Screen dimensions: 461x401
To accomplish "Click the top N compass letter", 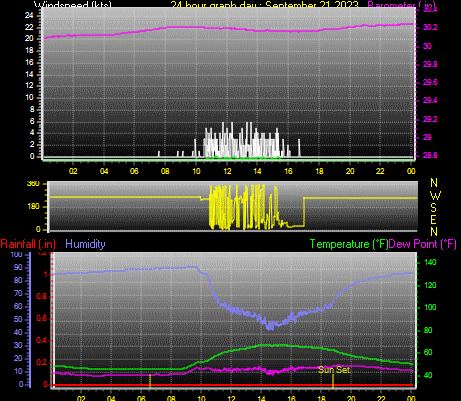I will click(434, 183).
